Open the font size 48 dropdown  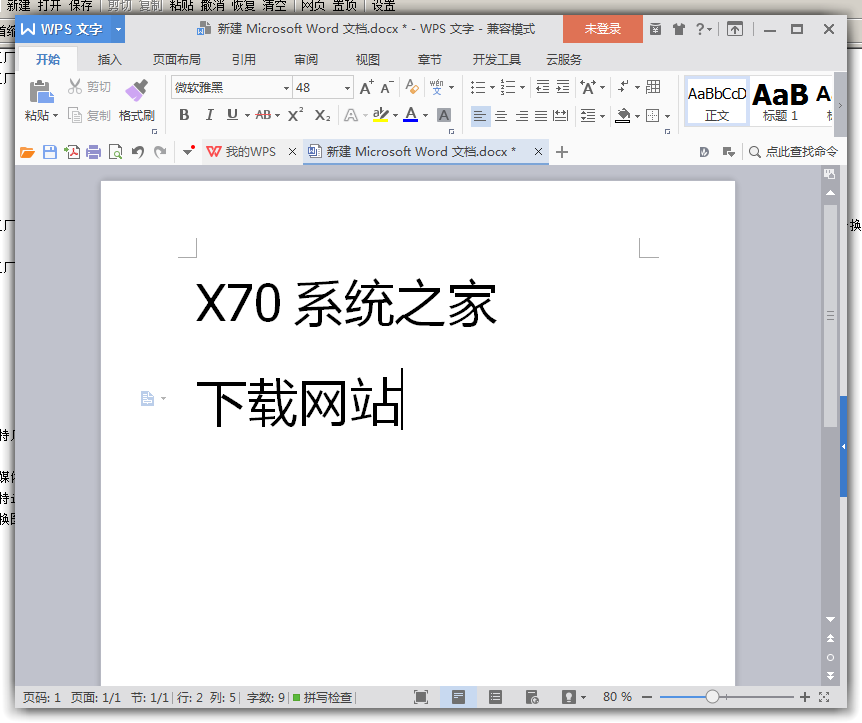coord(347,88)
